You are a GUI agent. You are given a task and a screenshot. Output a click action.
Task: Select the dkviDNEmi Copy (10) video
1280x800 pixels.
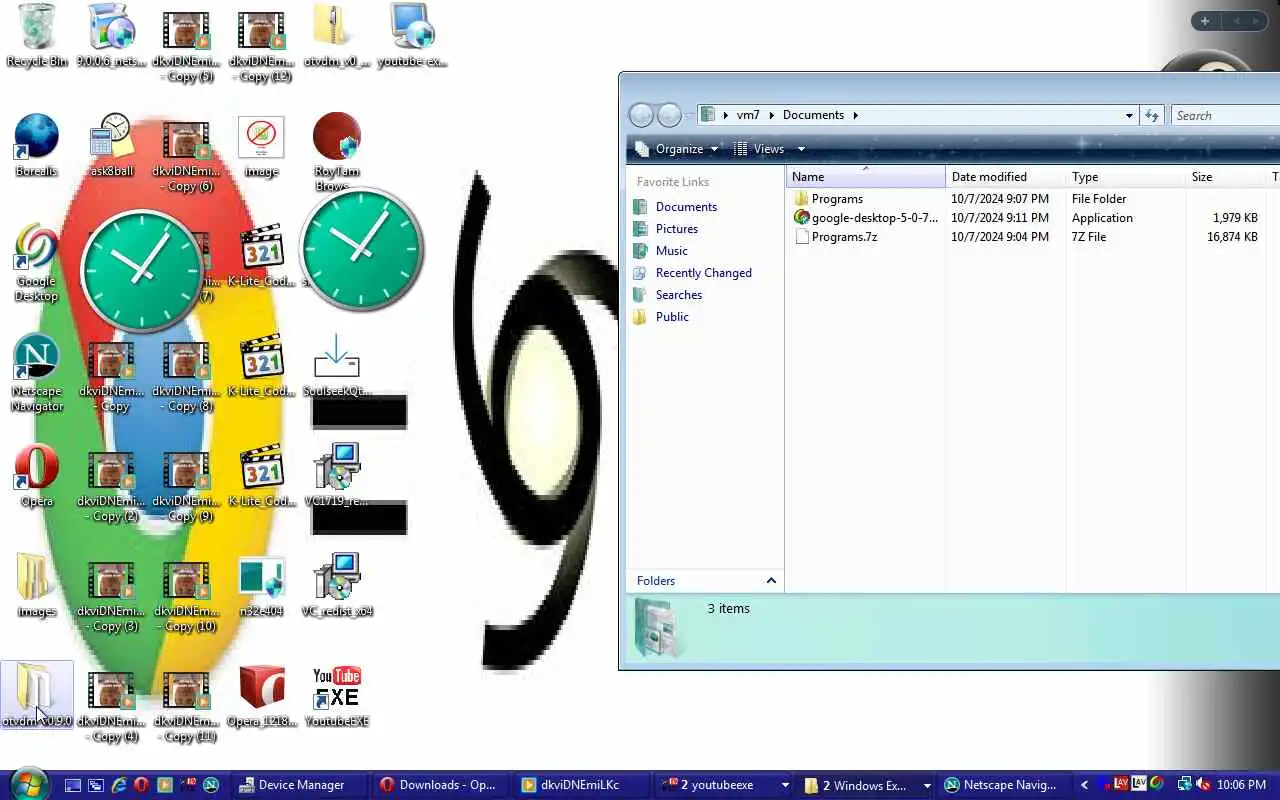point(187,595)
